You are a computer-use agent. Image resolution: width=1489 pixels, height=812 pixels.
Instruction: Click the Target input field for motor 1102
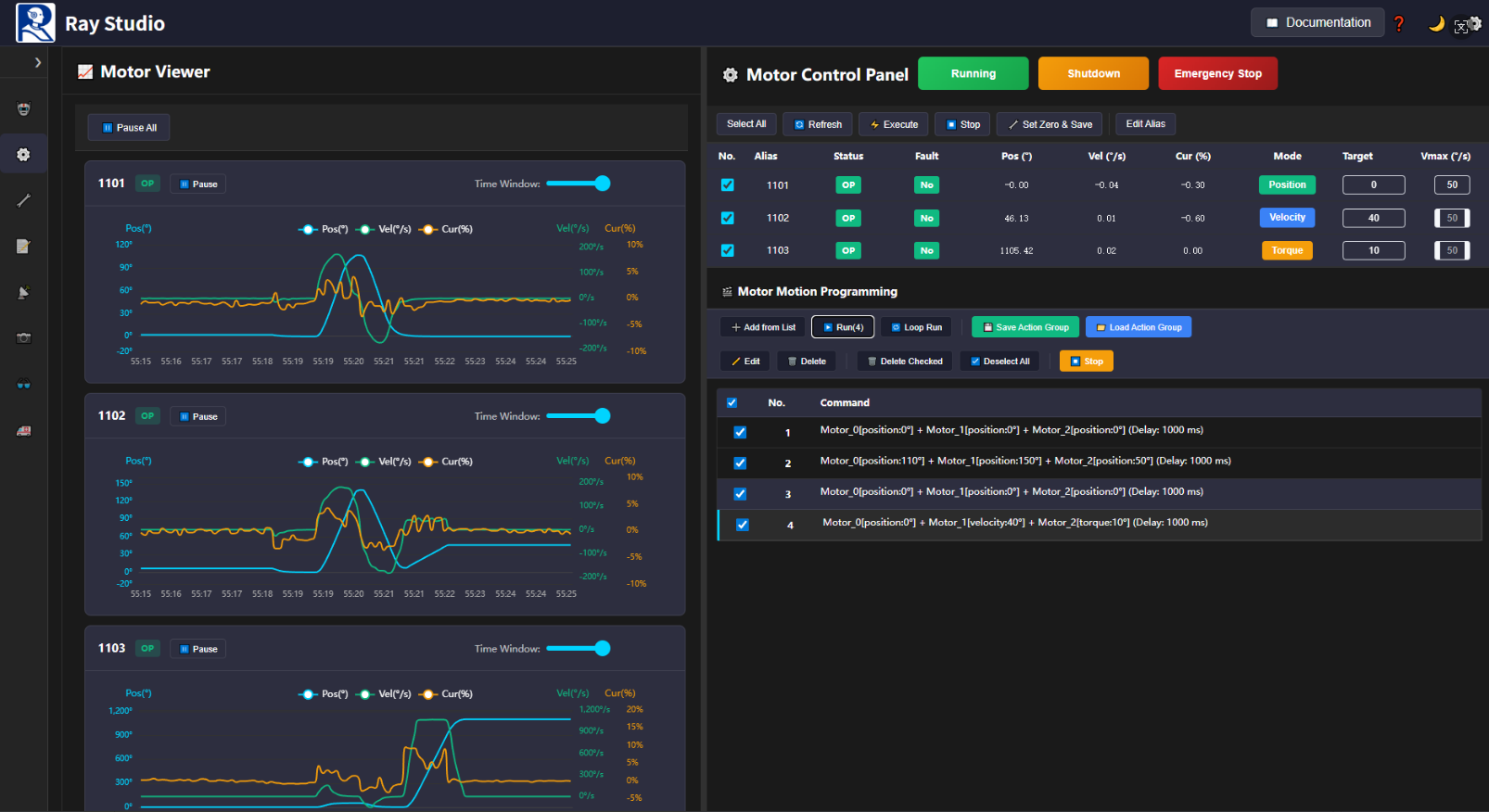1373,218
